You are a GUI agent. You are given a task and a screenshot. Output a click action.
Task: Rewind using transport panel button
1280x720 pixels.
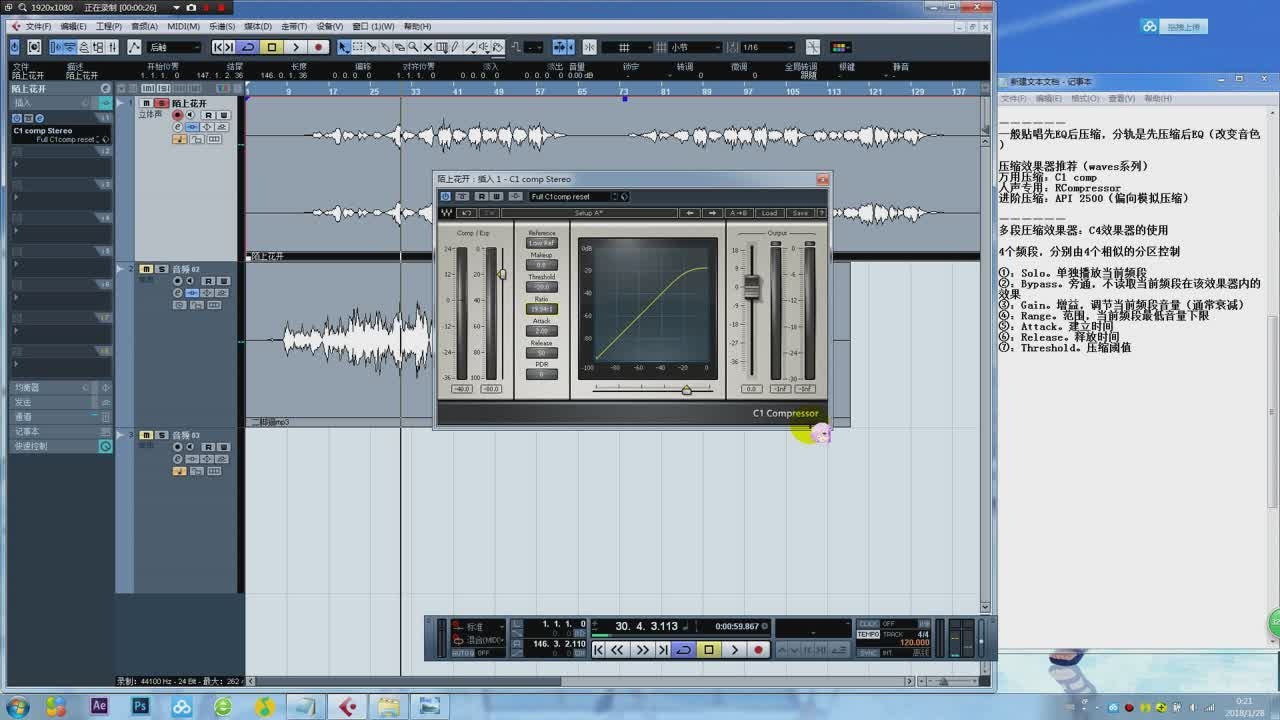pos(619,649)
